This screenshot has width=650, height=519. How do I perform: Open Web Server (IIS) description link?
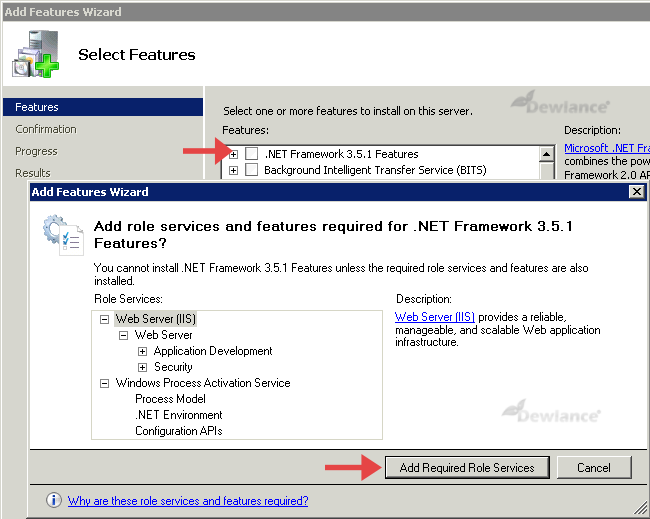tap(434, 317)
